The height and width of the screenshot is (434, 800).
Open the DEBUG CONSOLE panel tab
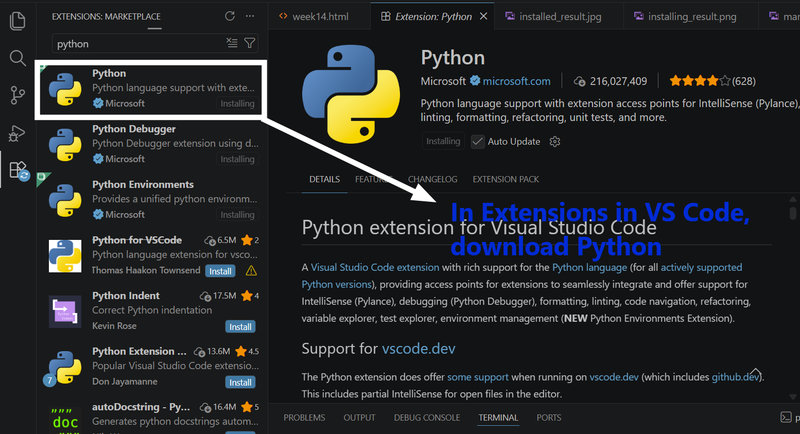(x=427, y=418)
